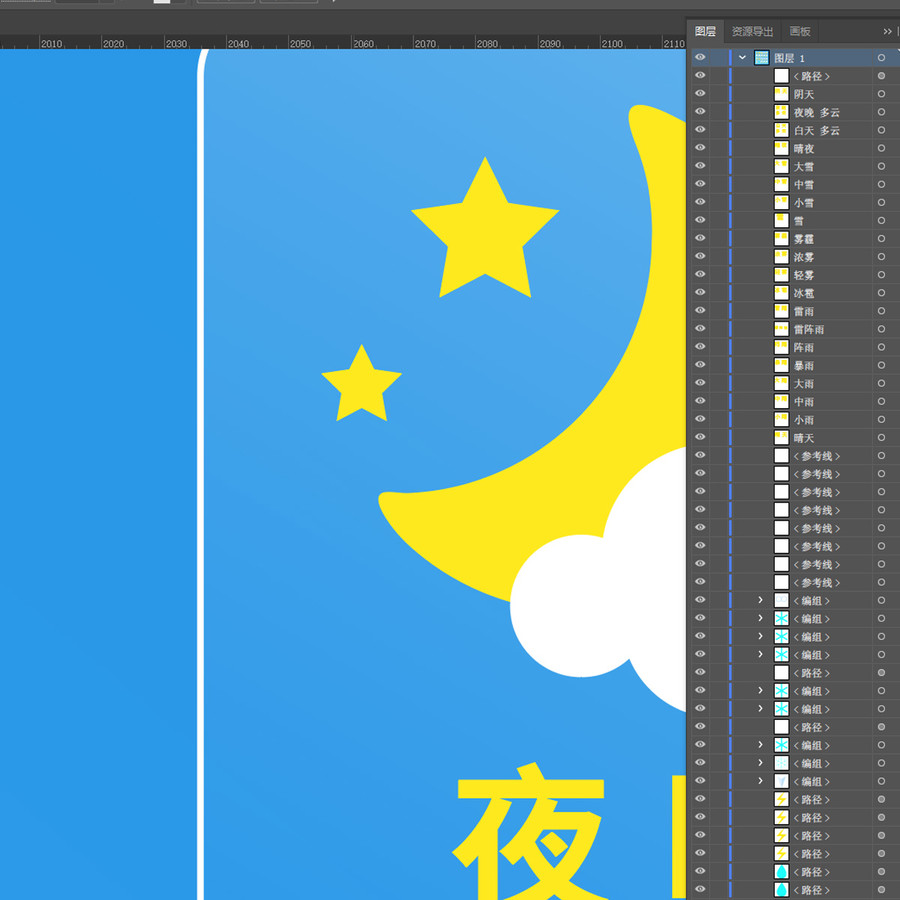This screenshot has width=900, height=900.
Task: Select the small yellow star on the canvas
Action: point(362,387)
